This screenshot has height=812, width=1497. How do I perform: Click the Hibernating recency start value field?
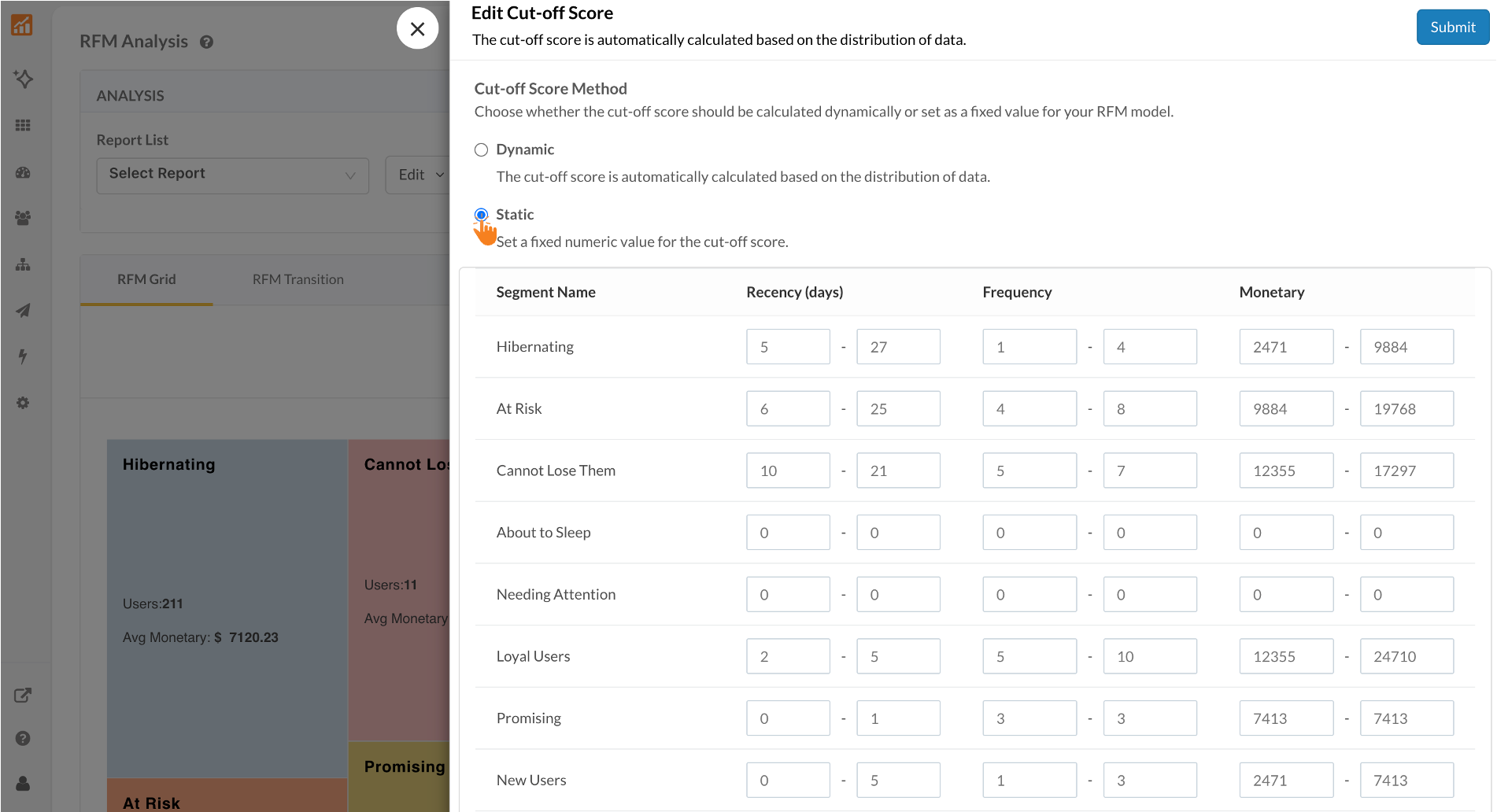788,346
